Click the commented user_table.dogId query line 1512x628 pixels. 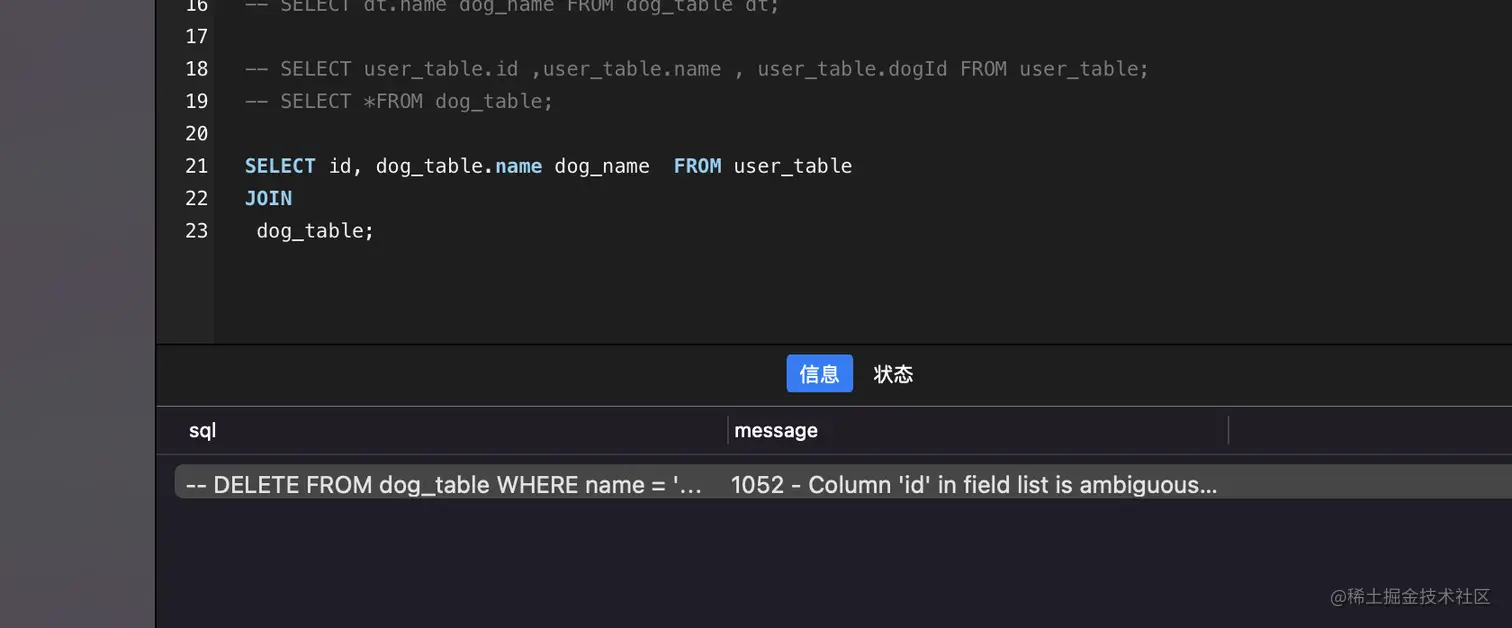[697, 69]
